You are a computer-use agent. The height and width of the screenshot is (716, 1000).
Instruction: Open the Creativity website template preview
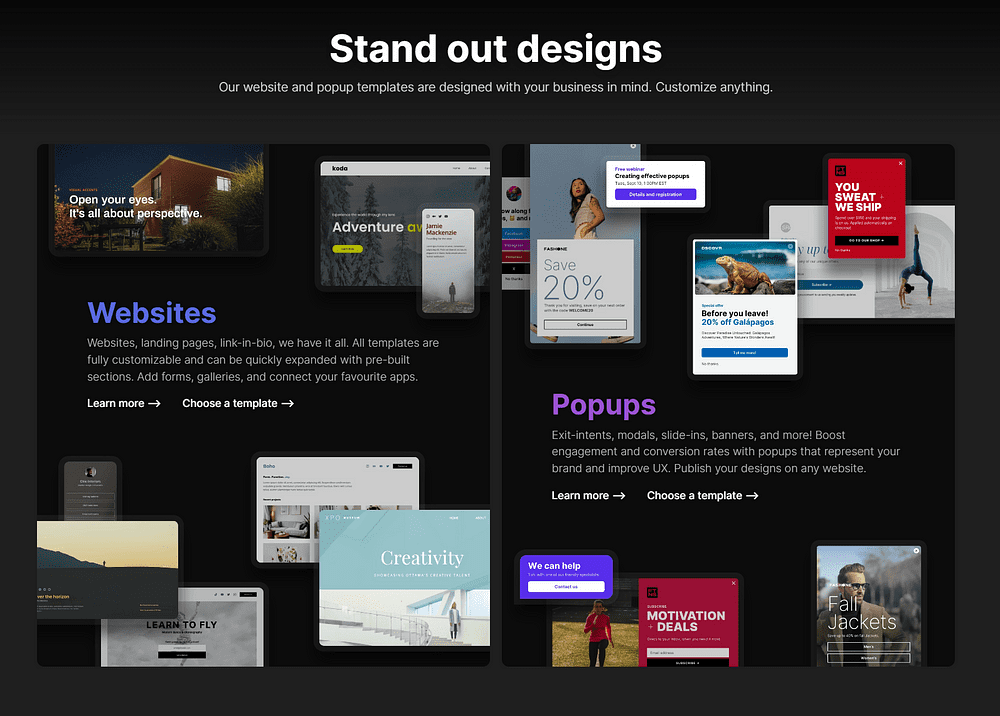[x=404, y=578]
